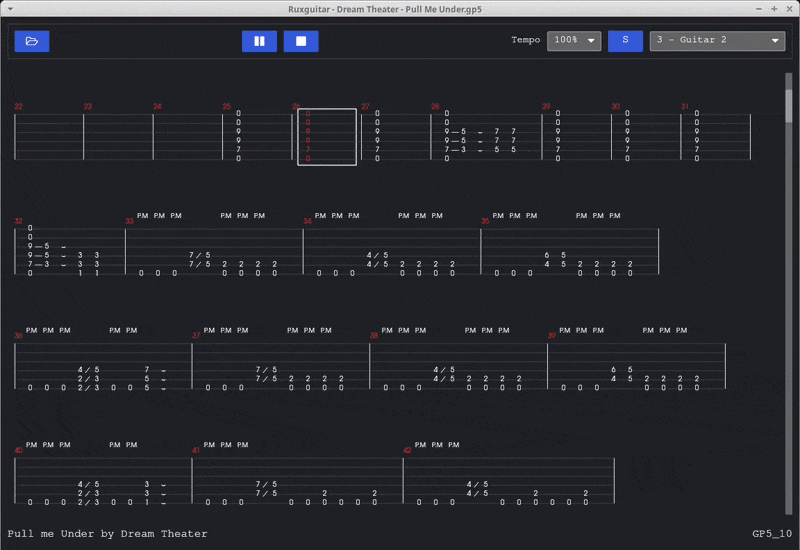The height and width of the screenshot is (550, 800).
Task: Pause playback of the song
Action: tap(259, 41)
